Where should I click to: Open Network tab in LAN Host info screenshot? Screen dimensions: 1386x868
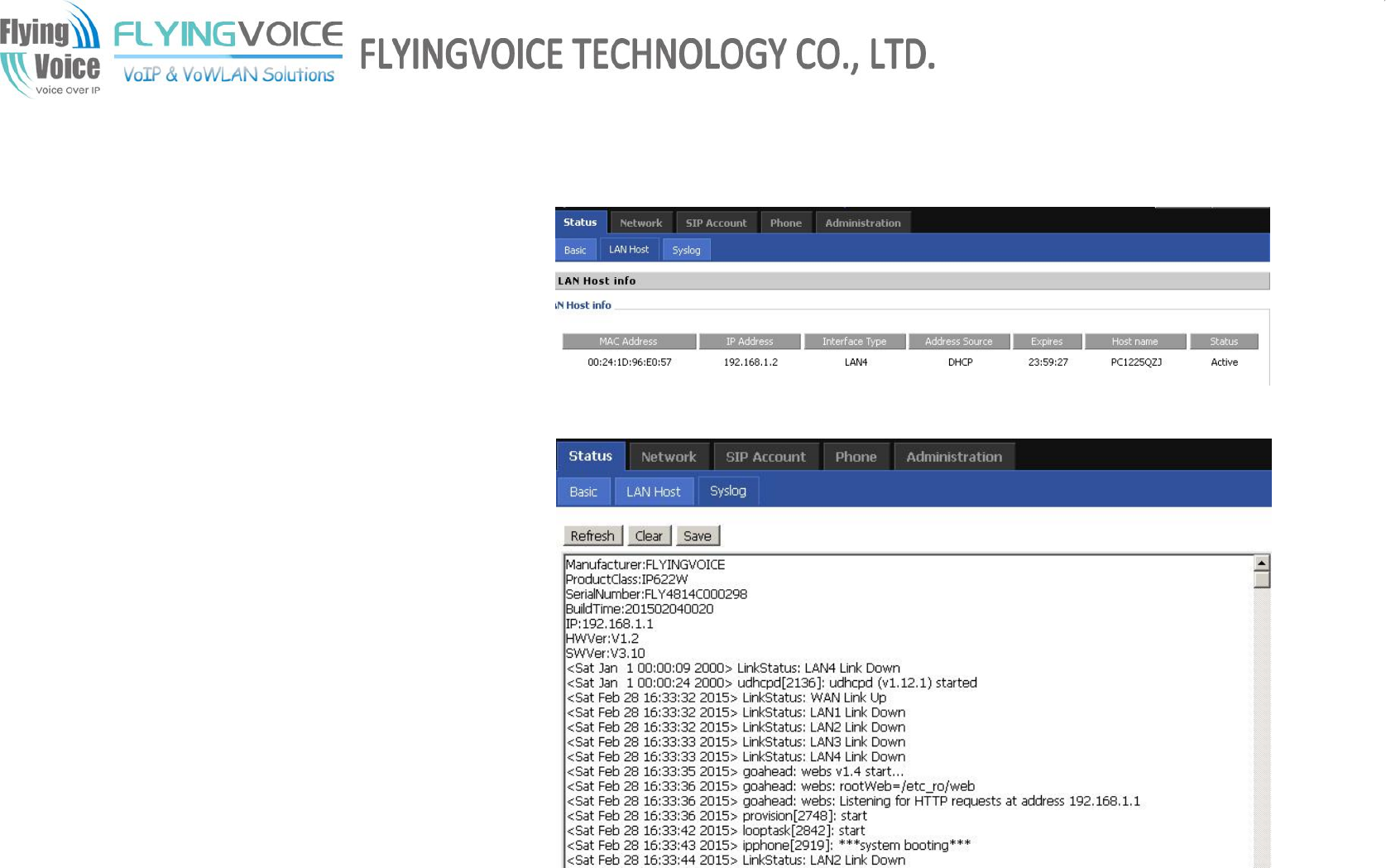point(641,223)
